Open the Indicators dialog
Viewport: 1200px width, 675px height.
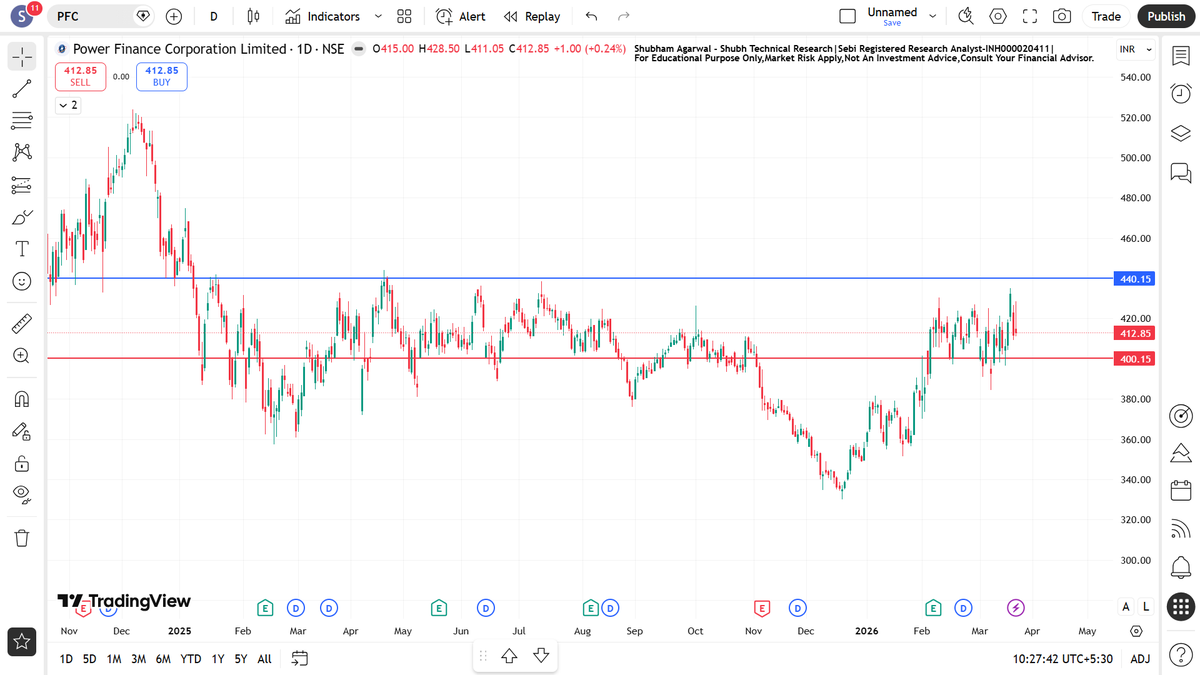coord(322,16)
